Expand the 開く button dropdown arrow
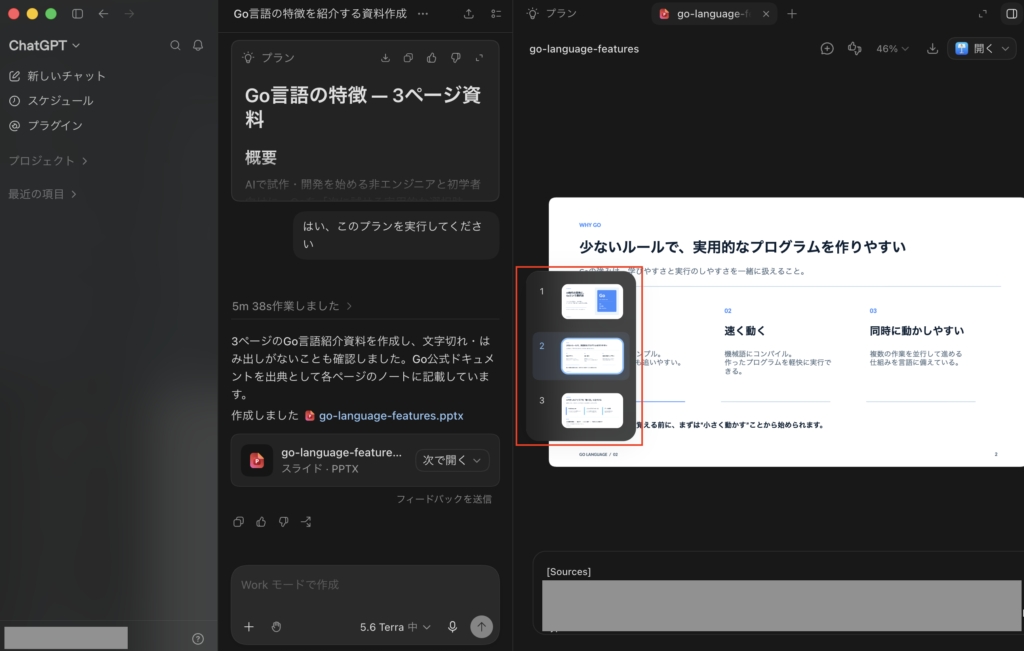1024x651 pixels. pyautogui.click(x=1006, y=49)
